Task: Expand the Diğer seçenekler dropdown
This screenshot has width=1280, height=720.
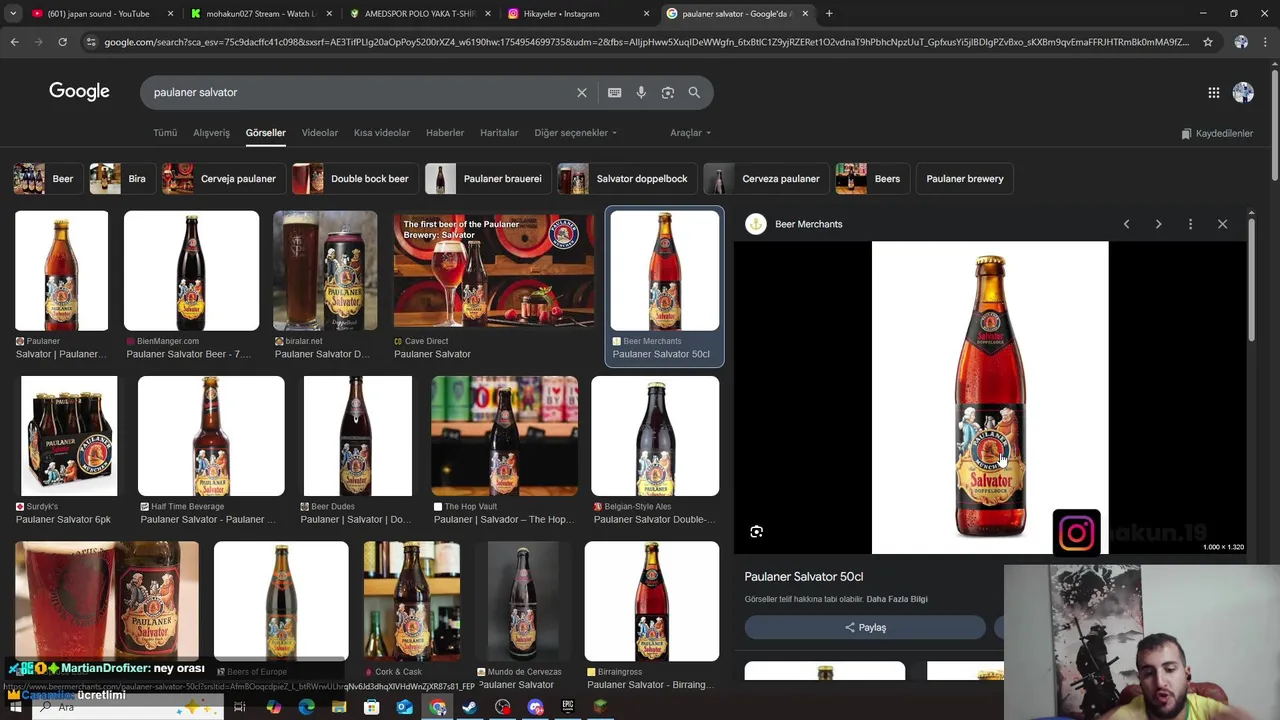Action: click(x=575, y=133)
